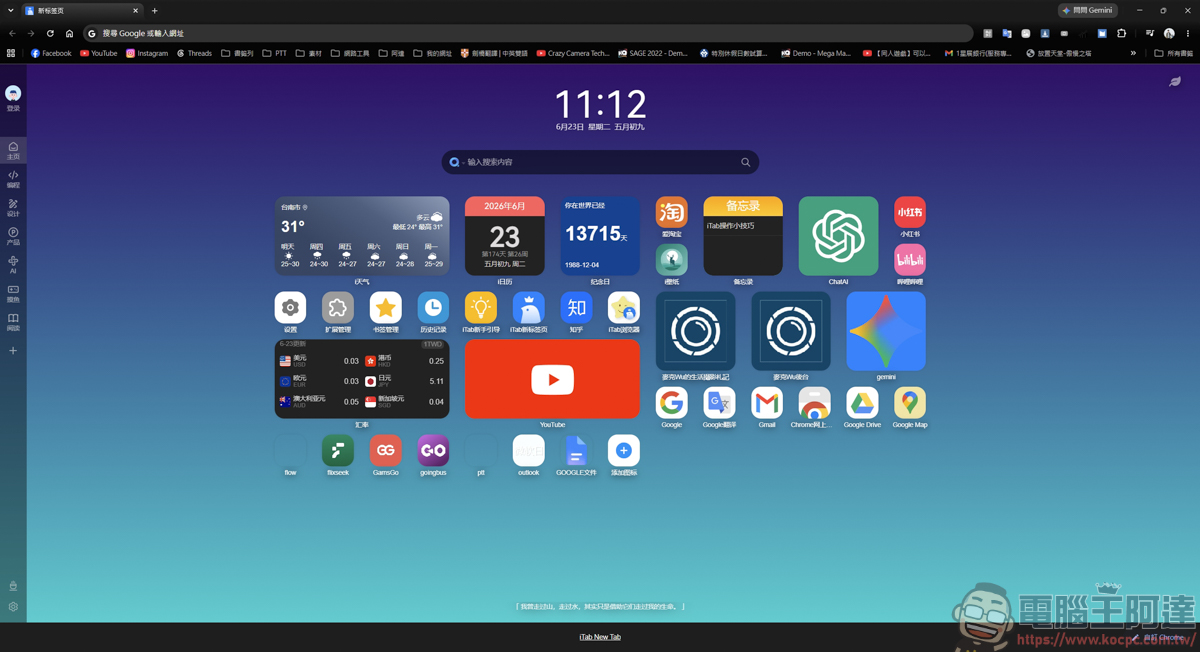Image resolution: width=1200 pixels, height=652 pixels.
Task: Select the 主页 home sidebar tab
Action: pos(13,151)
